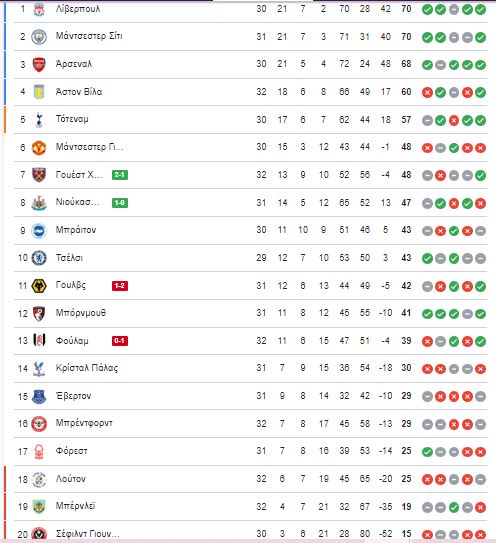Click the Wolves wolf-head crest icon
Screen dimensions: 496x543
(39, 286)
